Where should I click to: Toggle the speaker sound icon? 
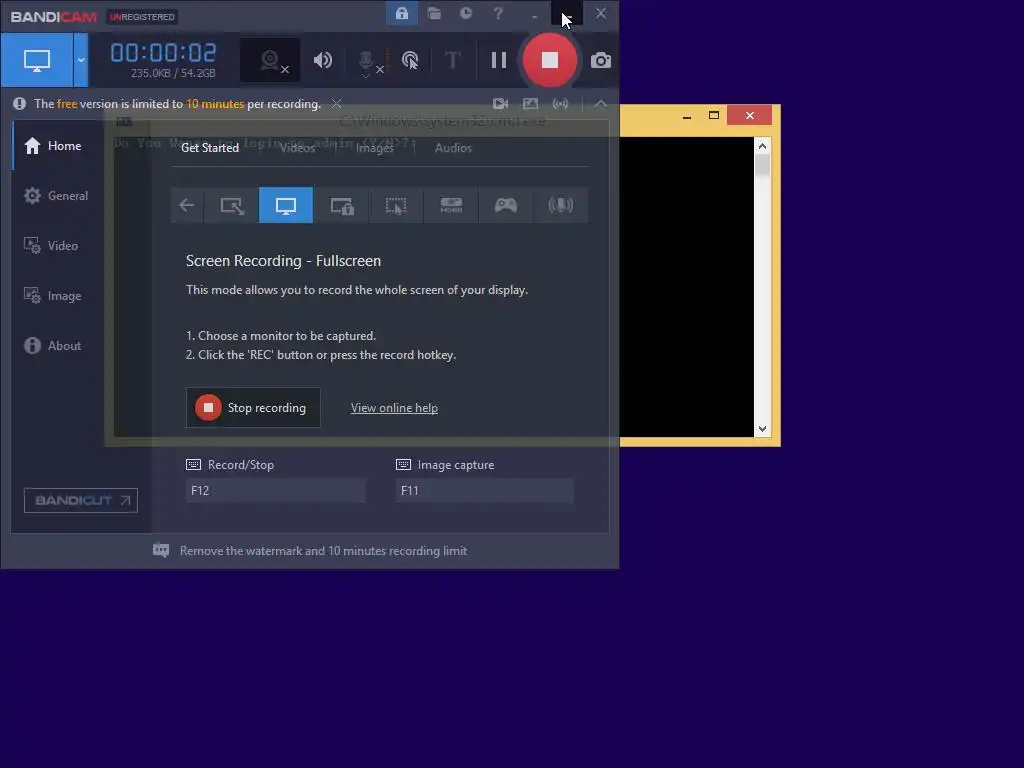pos(323,60)
